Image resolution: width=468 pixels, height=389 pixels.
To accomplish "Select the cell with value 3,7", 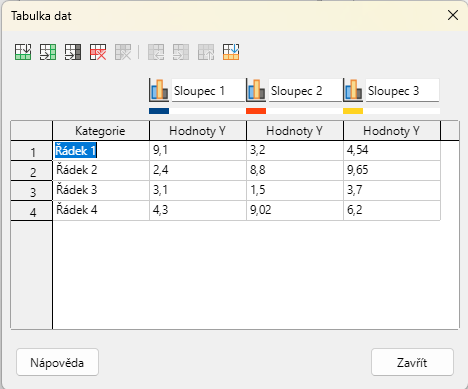I will (x=392, y=191).
